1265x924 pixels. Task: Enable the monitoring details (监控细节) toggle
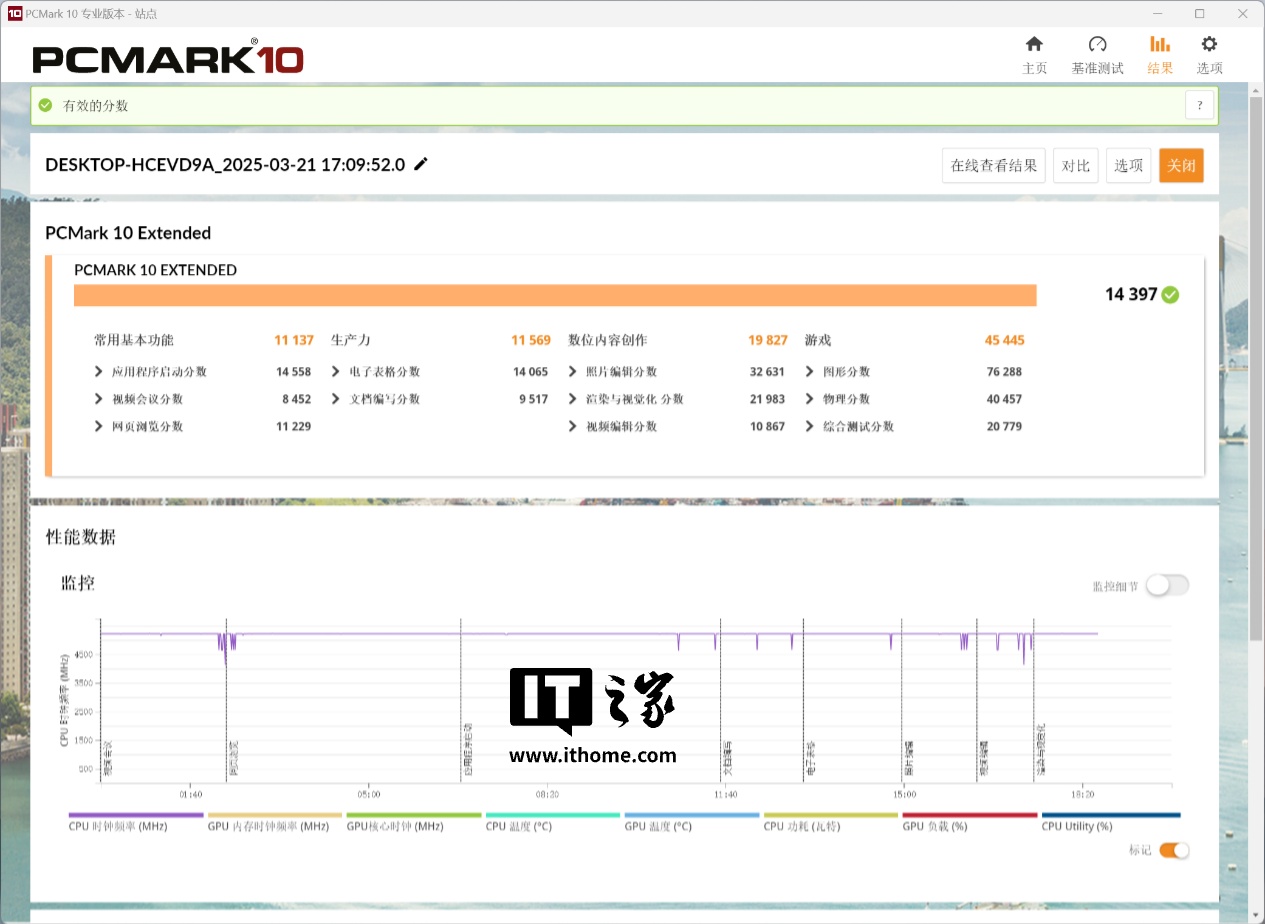[1167, 586]
